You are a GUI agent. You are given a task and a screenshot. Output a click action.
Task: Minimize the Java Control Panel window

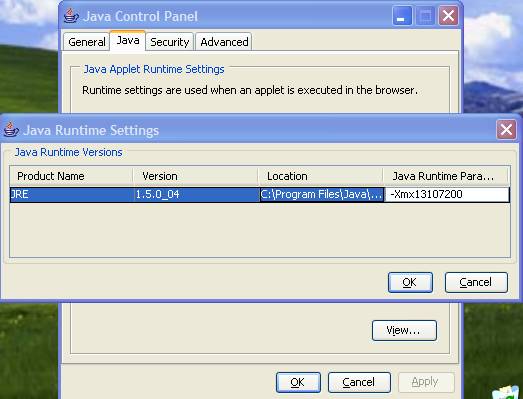click(402, 16)
